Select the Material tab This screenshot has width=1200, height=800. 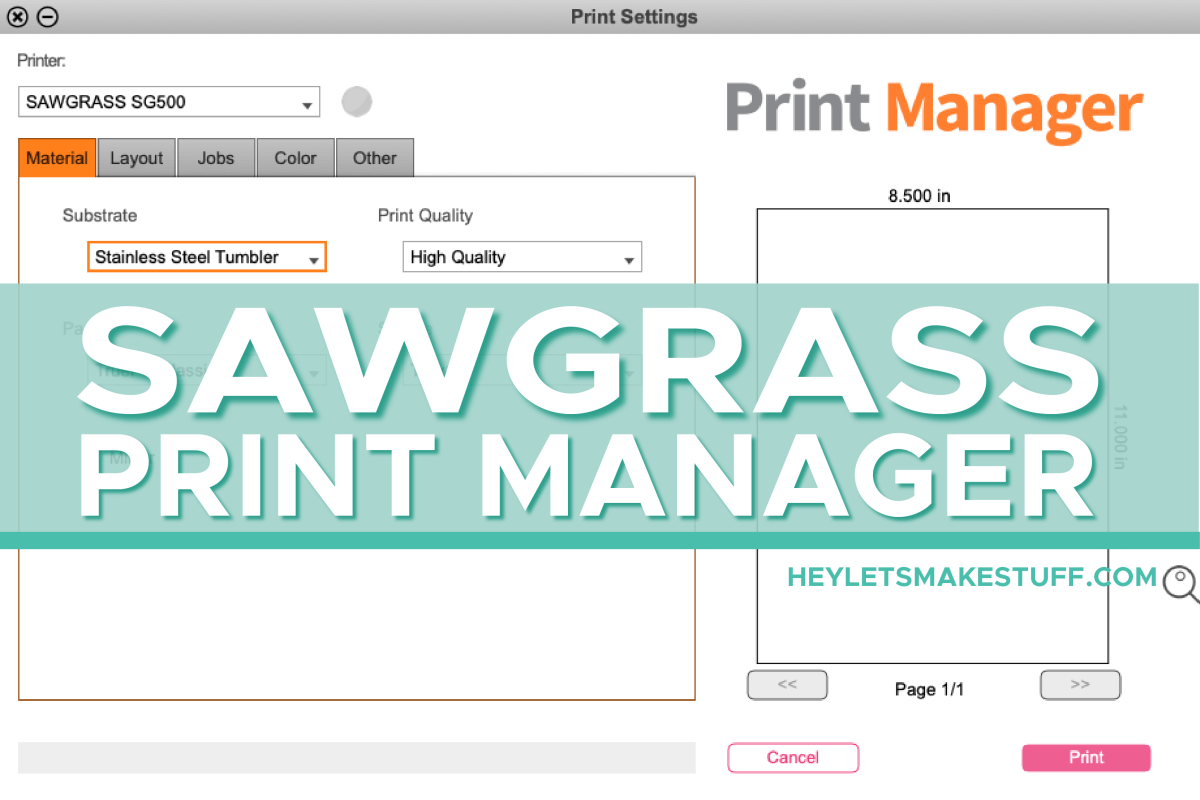pos(56,158)
